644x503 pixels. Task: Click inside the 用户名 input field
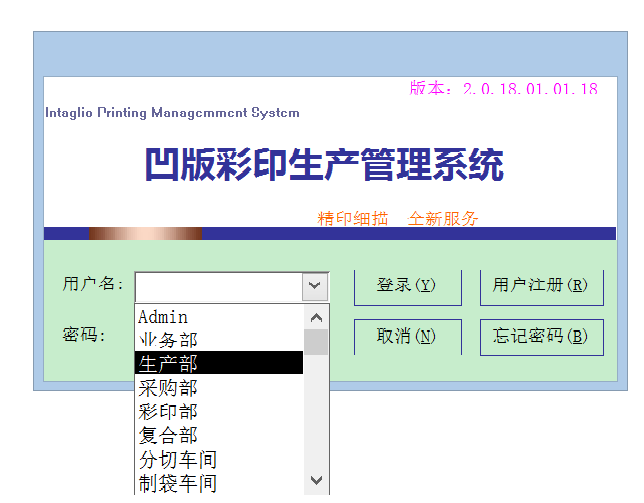tap(219, 287)
